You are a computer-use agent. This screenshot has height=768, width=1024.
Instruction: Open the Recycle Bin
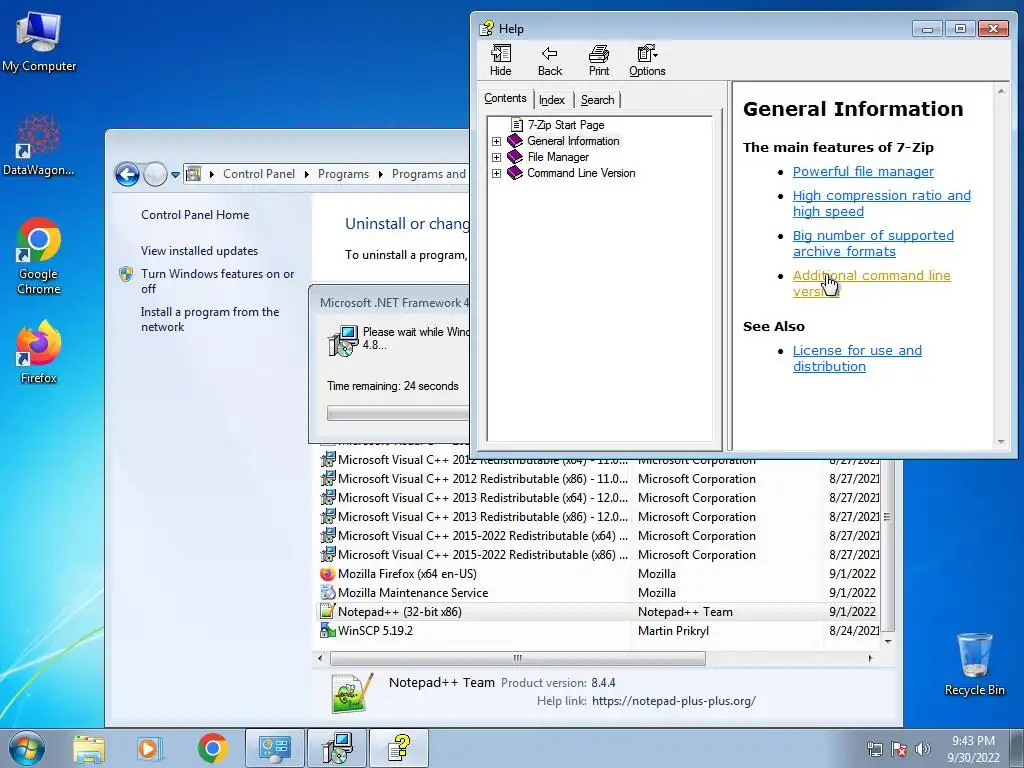point(974,664)
